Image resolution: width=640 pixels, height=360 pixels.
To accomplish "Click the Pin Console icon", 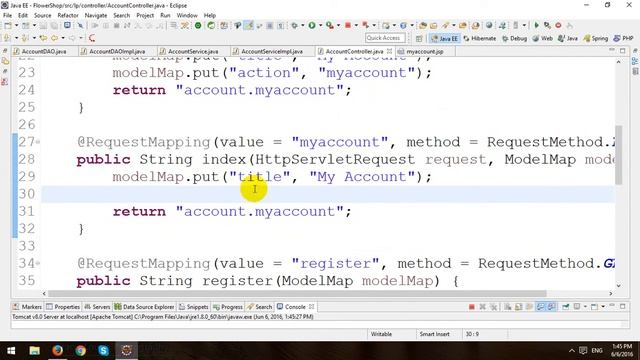I will [x=565, y=307].
